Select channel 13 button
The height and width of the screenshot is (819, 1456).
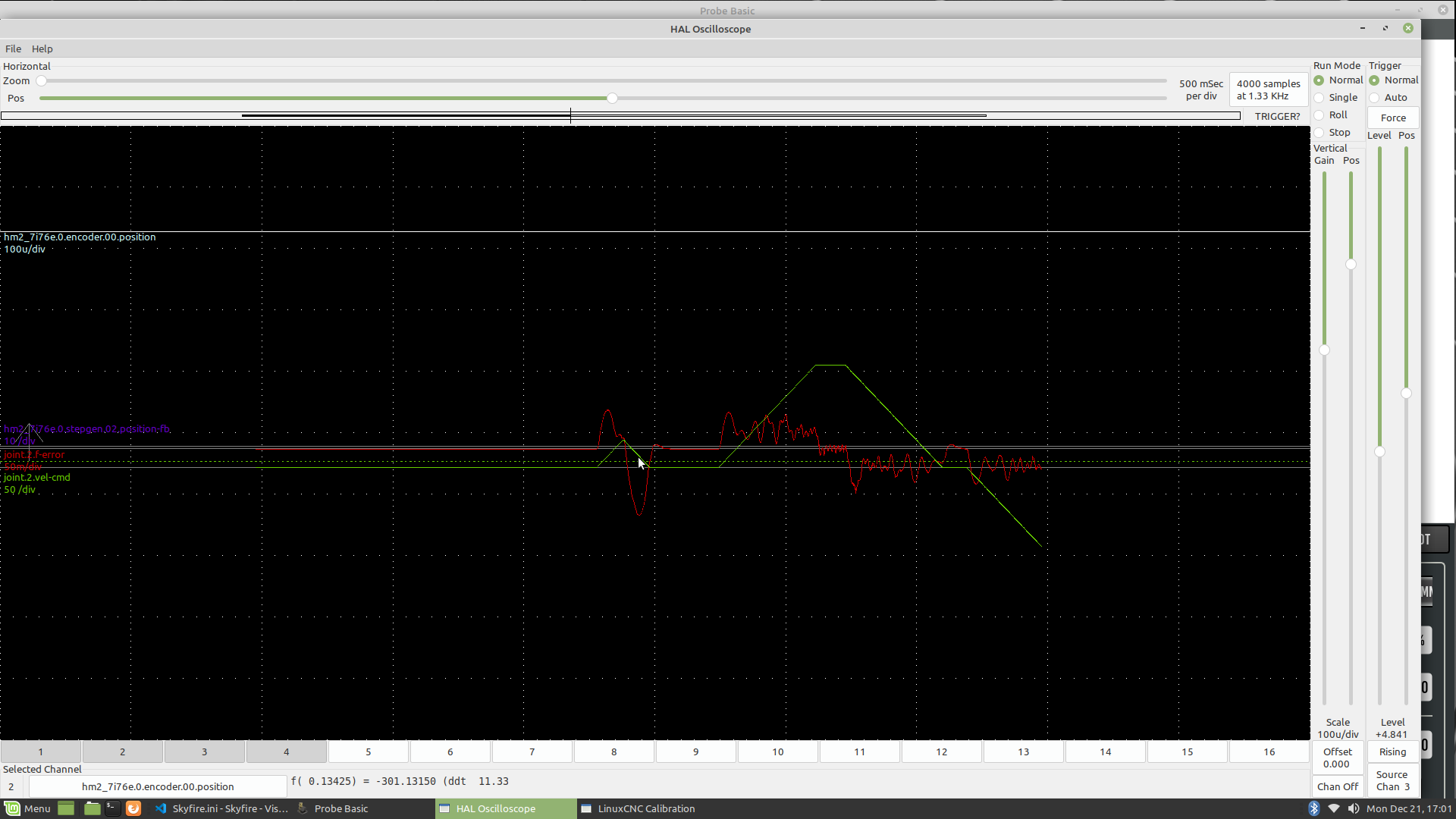click(1024, 752)
